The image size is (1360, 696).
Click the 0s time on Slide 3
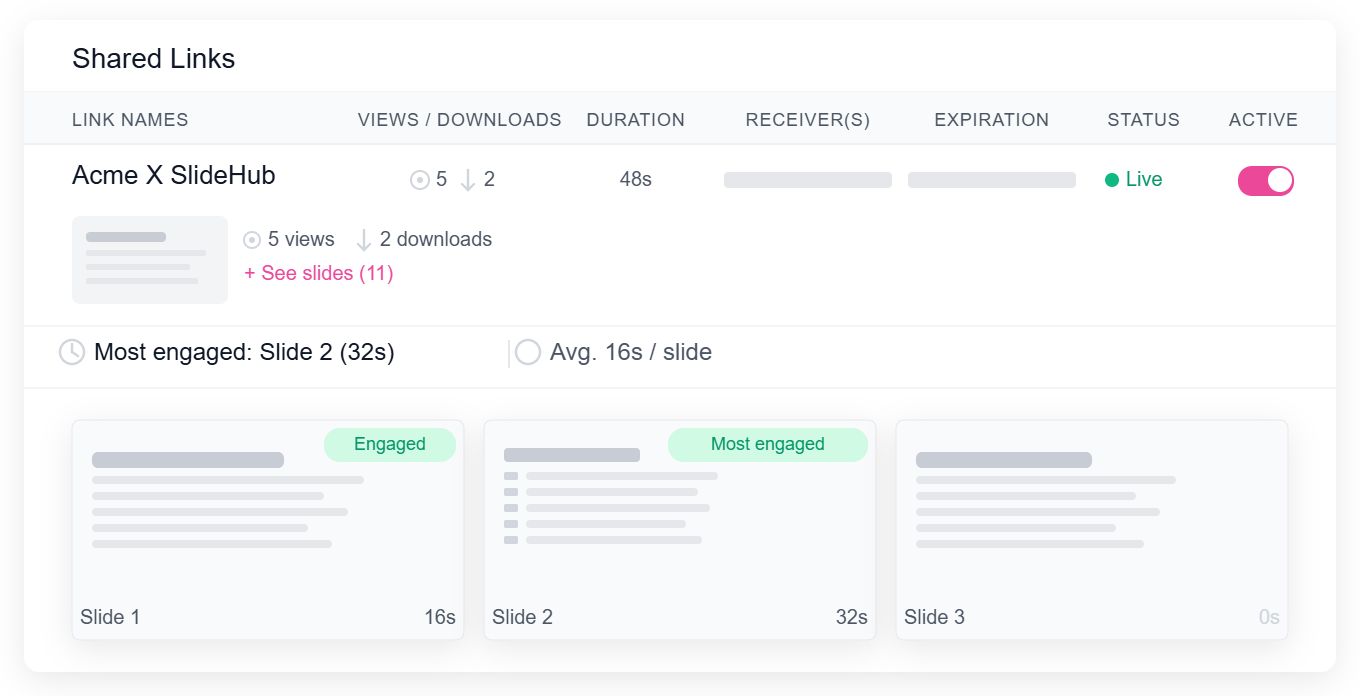[x=1269, y=617]
